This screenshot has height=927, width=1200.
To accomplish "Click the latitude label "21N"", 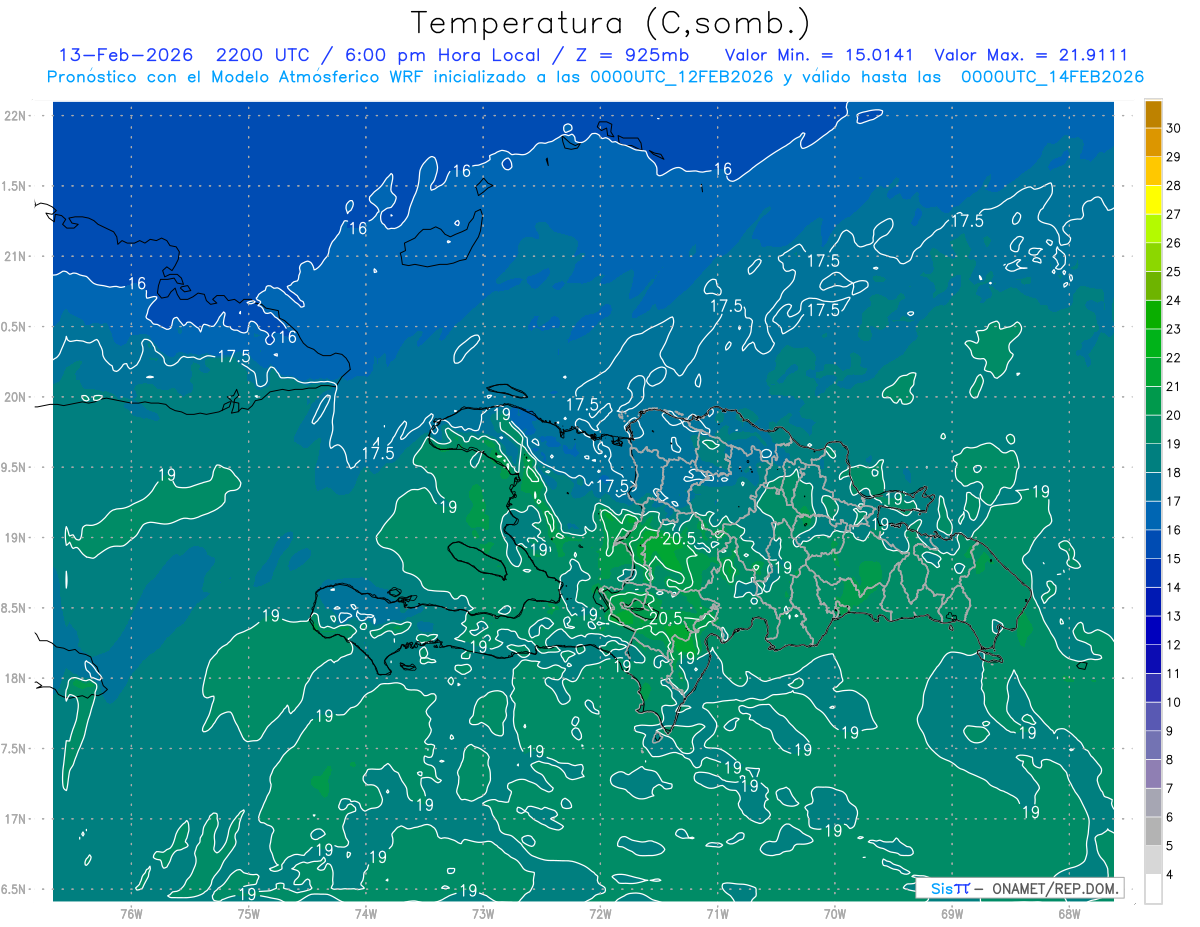I will pyautogui.click(x=17, y=256).
